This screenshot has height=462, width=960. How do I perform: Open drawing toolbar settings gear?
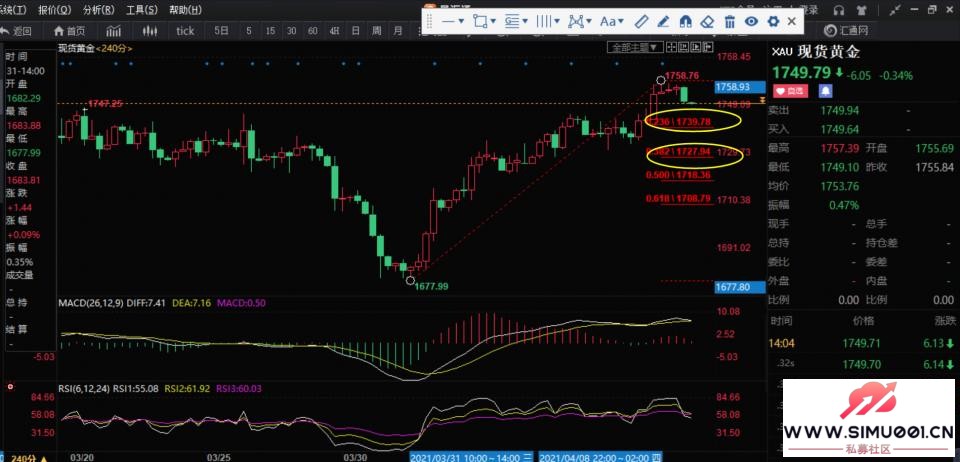(x=772, y=21)
